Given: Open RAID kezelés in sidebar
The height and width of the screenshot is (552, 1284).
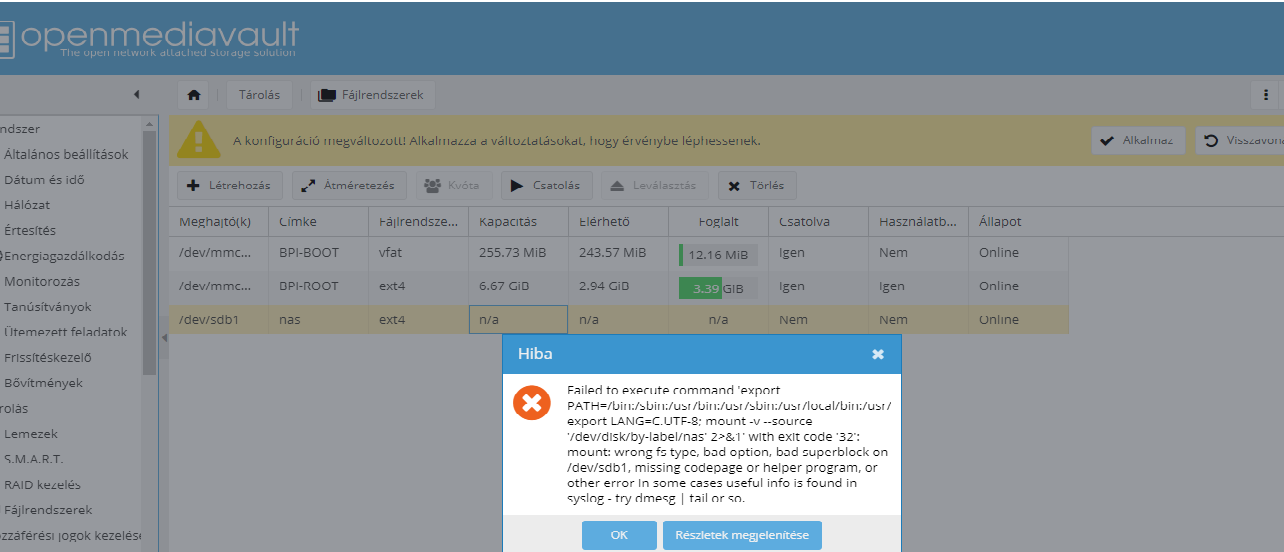Looking at the screenshot, I should pos(42,485).
